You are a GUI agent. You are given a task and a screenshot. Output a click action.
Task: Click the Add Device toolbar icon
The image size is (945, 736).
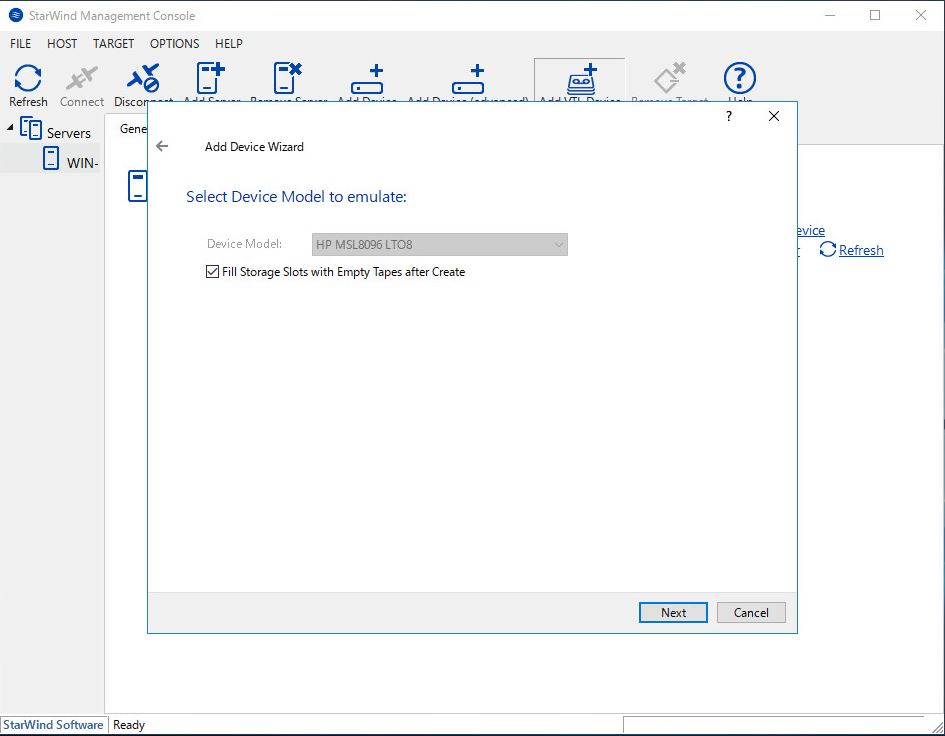coord(367,80)
